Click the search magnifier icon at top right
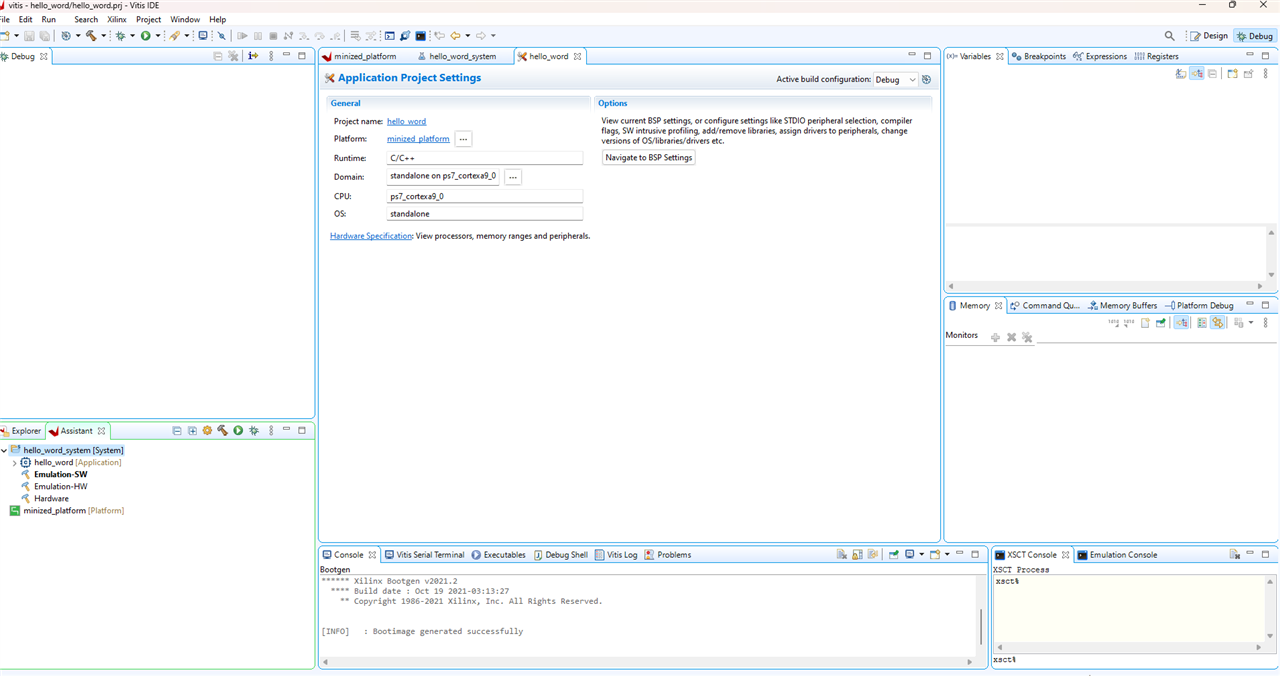 1169,36
